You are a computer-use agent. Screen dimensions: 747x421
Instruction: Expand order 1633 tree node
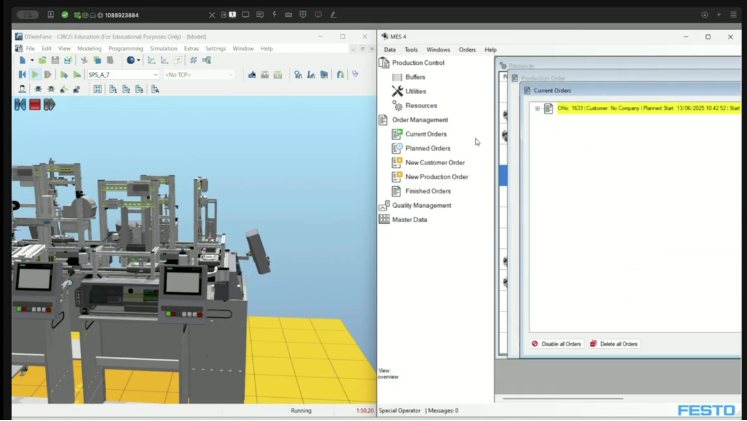tap(537, 109)
